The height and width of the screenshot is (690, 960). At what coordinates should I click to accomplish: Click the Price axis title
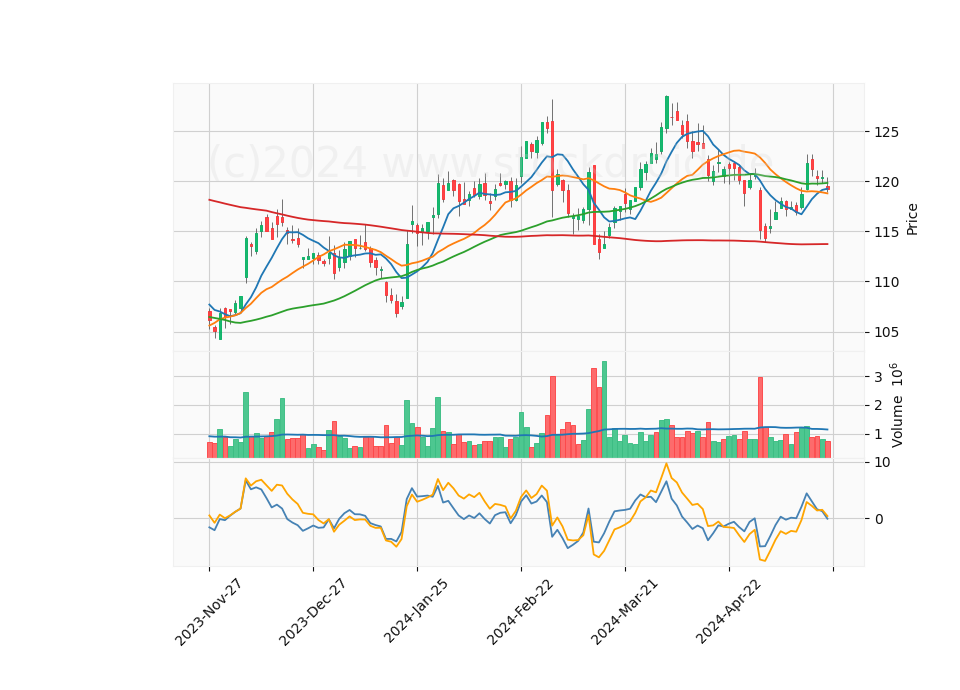(x=912, y=219)
